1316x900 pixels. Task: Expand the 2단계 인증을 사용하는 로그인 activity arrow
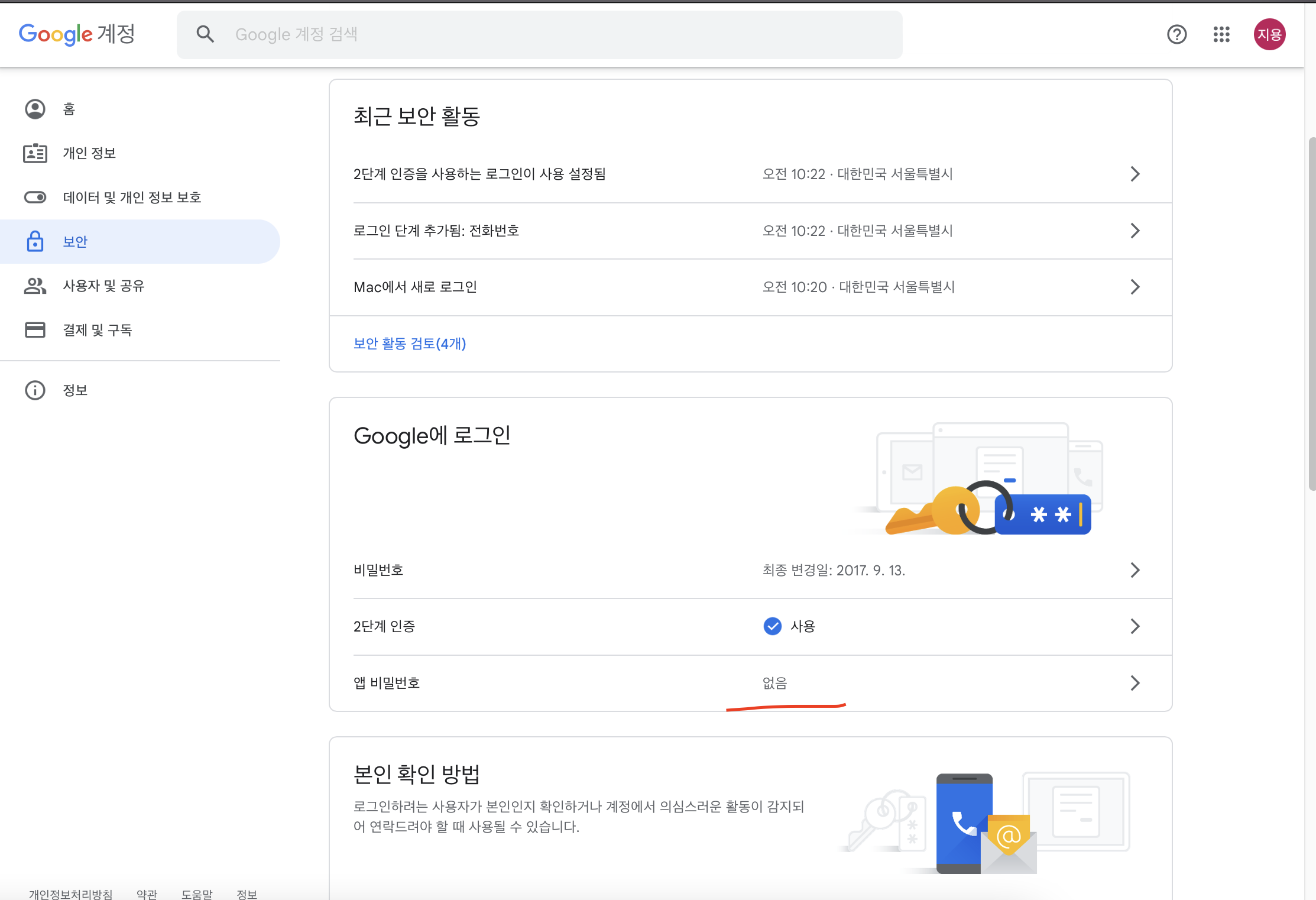tap(1135, 174)
